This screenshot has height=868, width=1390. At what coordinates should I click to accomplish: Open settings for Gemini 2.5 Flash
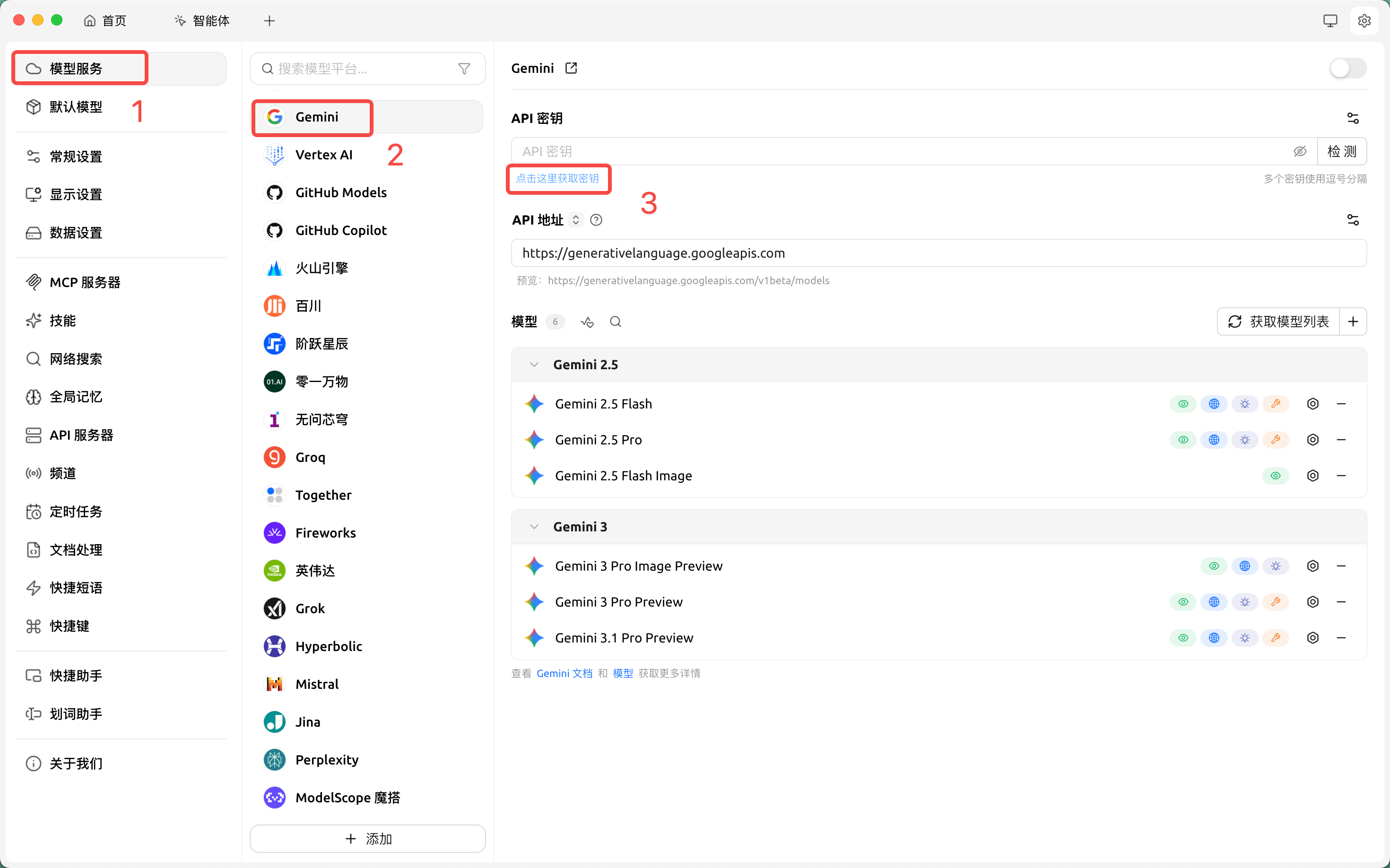click(x=1312, y=404)
